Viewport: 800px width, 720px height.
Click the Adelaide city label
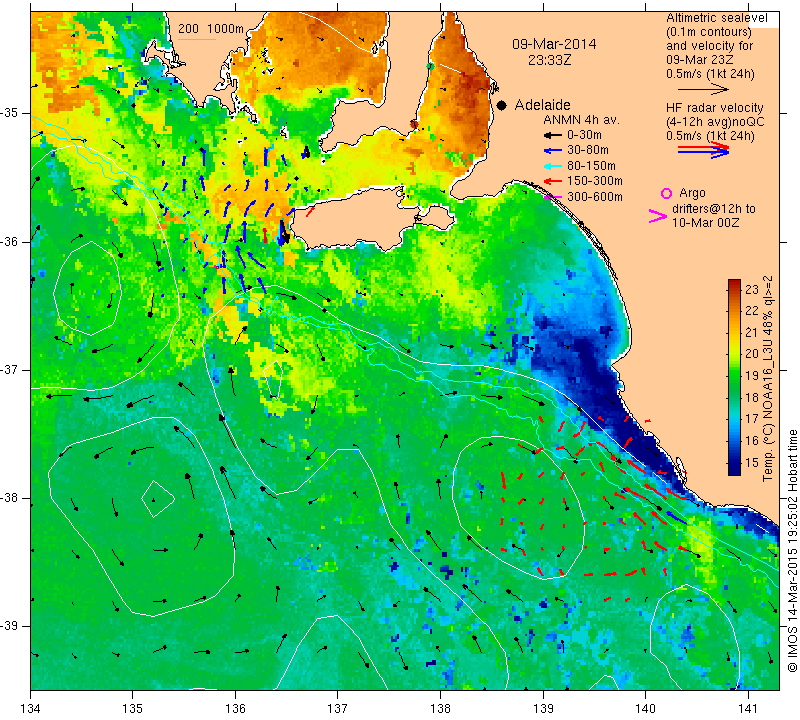542,105
